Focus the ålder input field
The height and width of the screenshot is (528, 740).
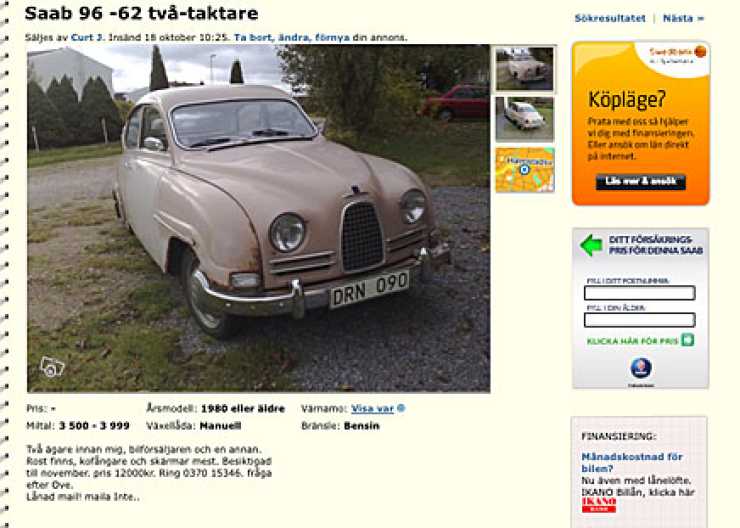pos(639,320)
